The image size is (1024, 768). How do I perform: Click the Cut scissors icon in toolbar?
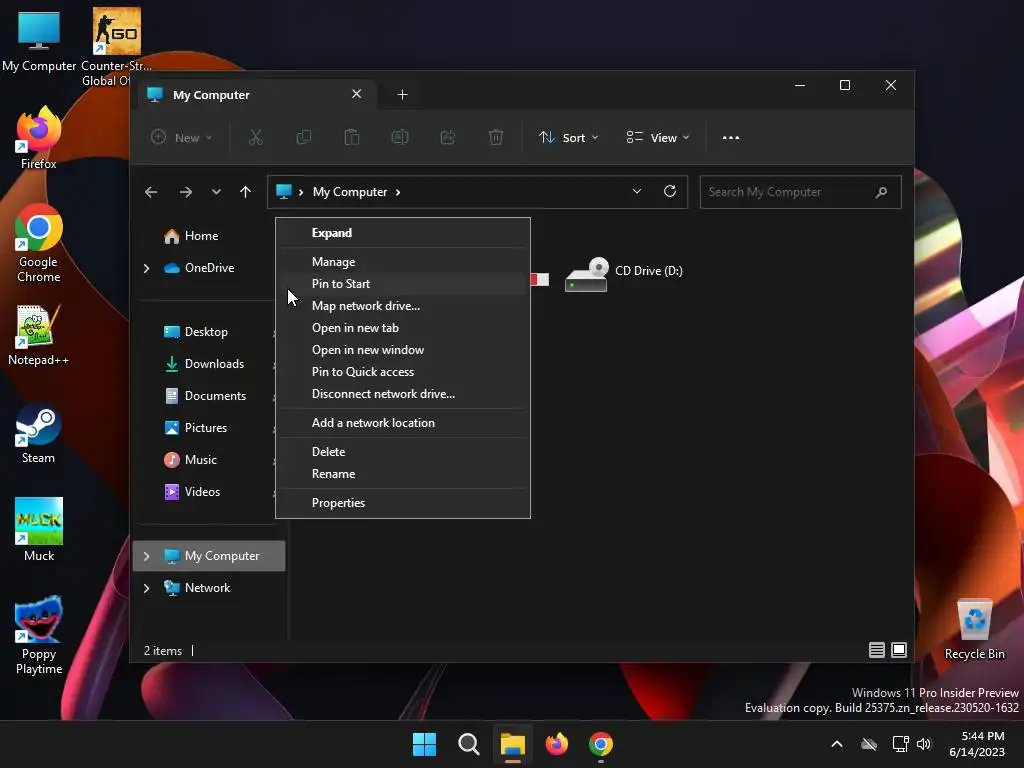click(x=255, y=137)
